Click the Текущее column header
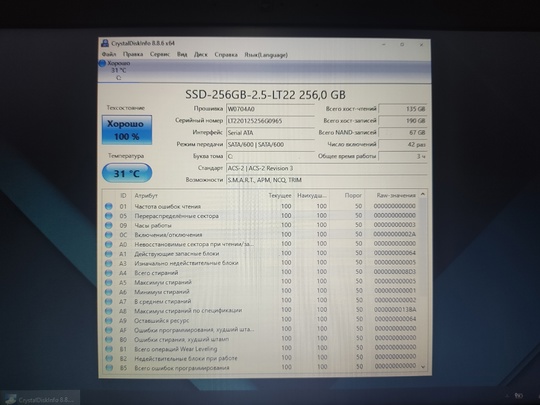The height and width of the screenshot is (405, 540). [280, 195]
